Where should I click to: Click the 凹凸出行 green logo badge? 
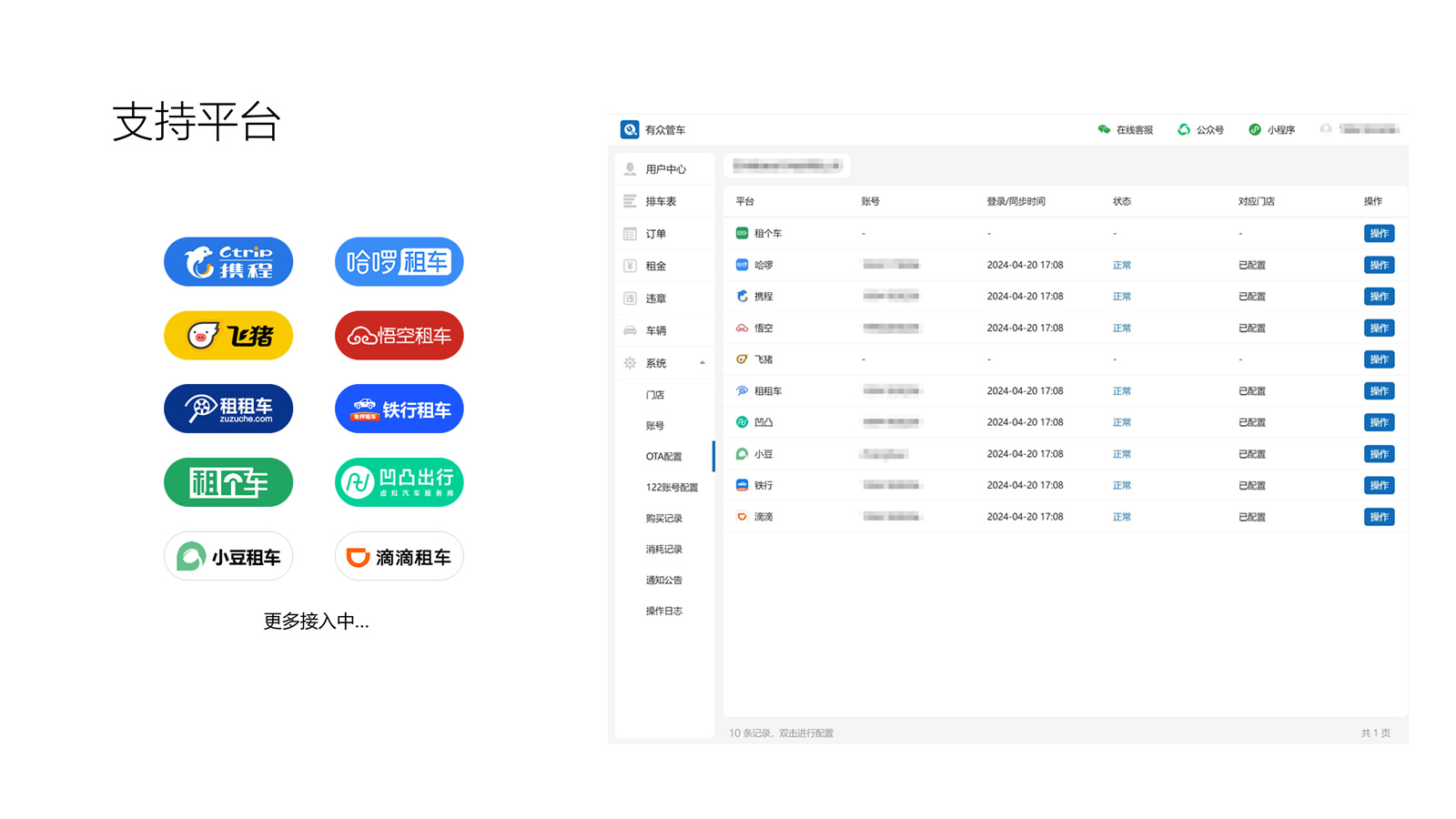[399, 482]
